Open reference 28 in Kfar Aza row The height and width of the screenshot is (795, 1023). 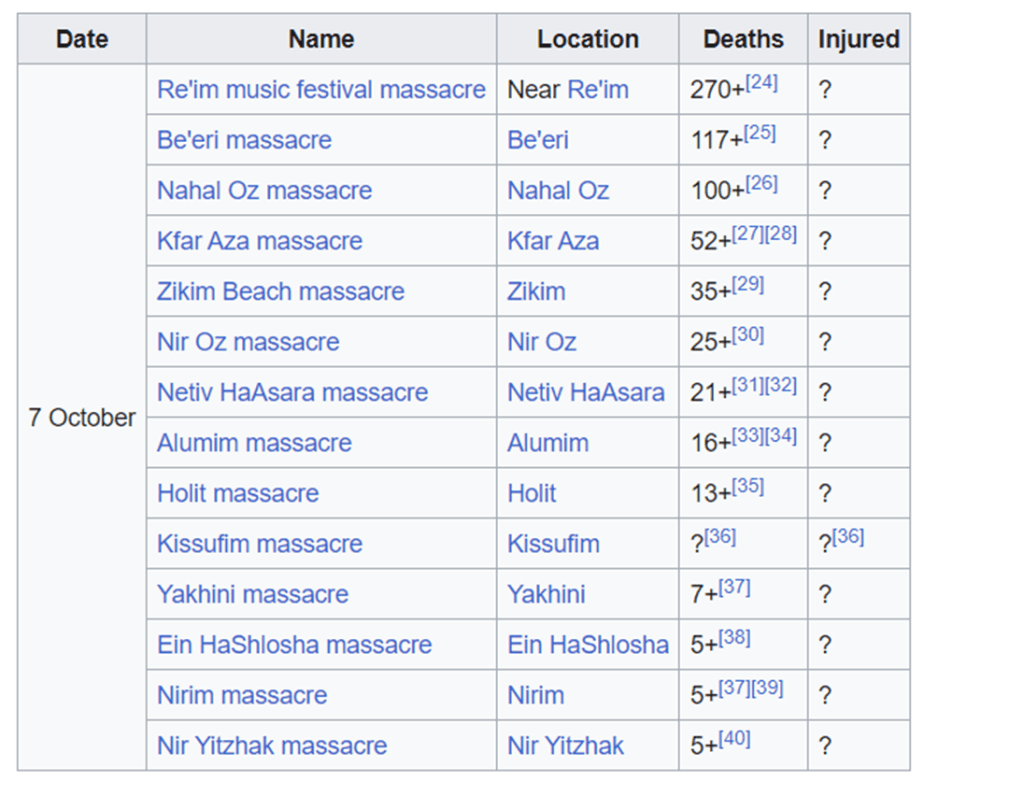tap(781, 234)
